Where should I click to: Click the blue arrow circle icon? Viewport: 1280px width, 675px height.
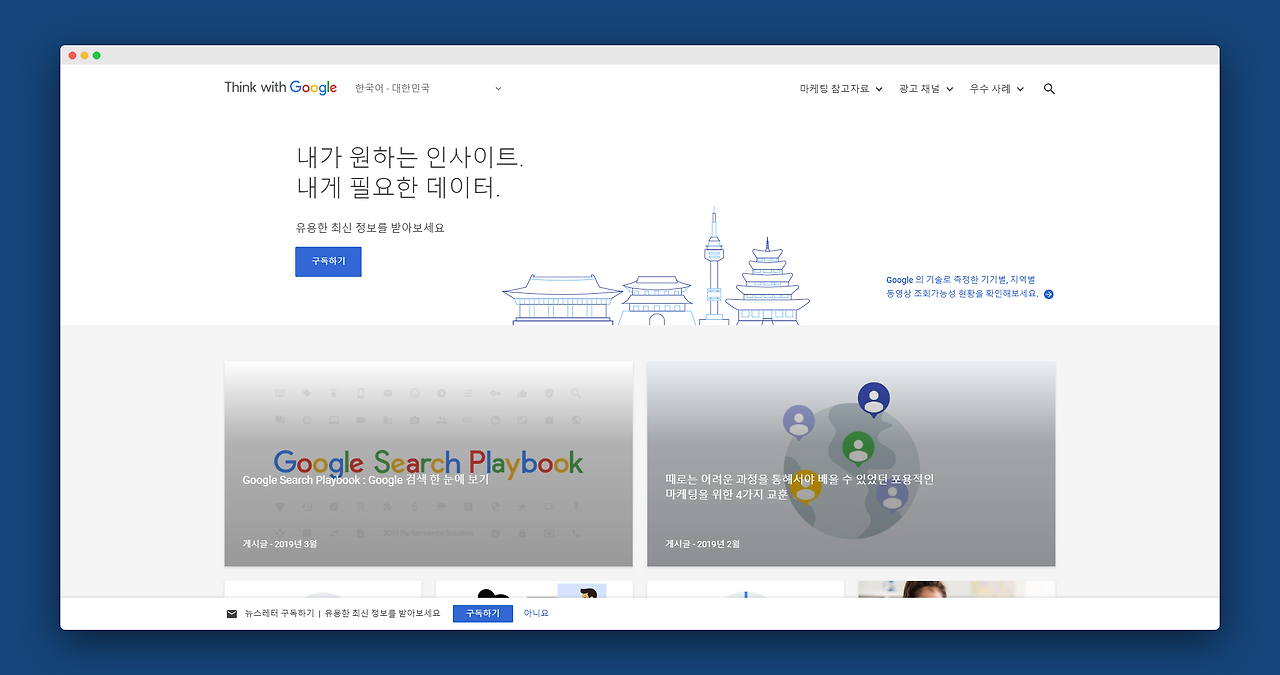coord(1048,294)
